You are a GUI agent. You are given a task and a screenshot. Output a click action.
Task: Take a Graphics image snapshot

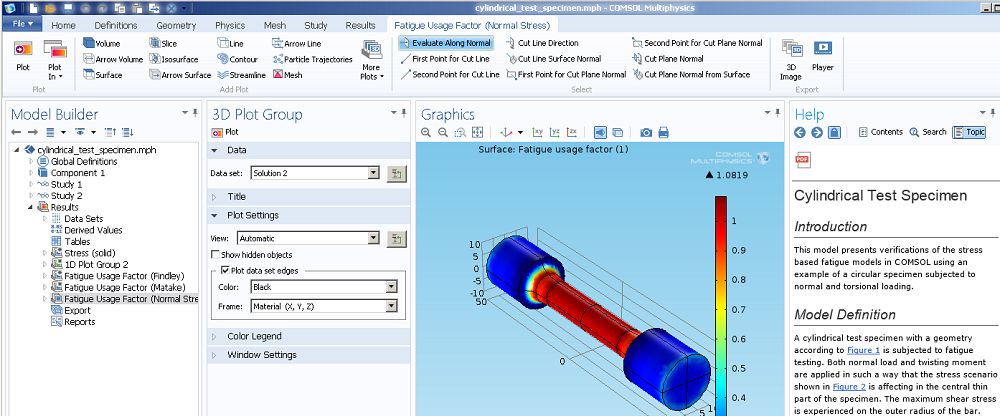pos(646,132)
